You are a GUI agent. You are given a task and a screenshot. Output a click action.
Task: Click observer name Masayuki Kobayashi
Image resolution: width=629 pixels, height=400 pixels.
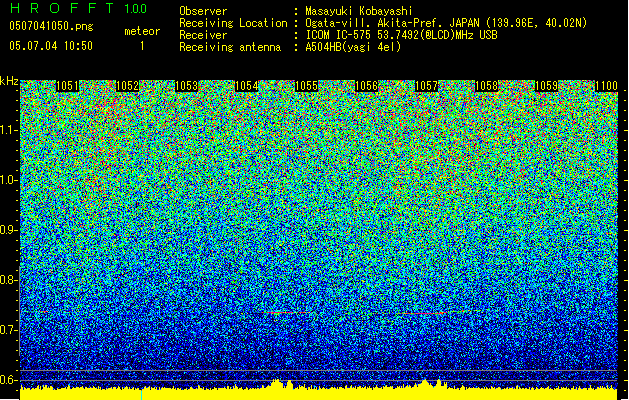[x=359, y=11]
